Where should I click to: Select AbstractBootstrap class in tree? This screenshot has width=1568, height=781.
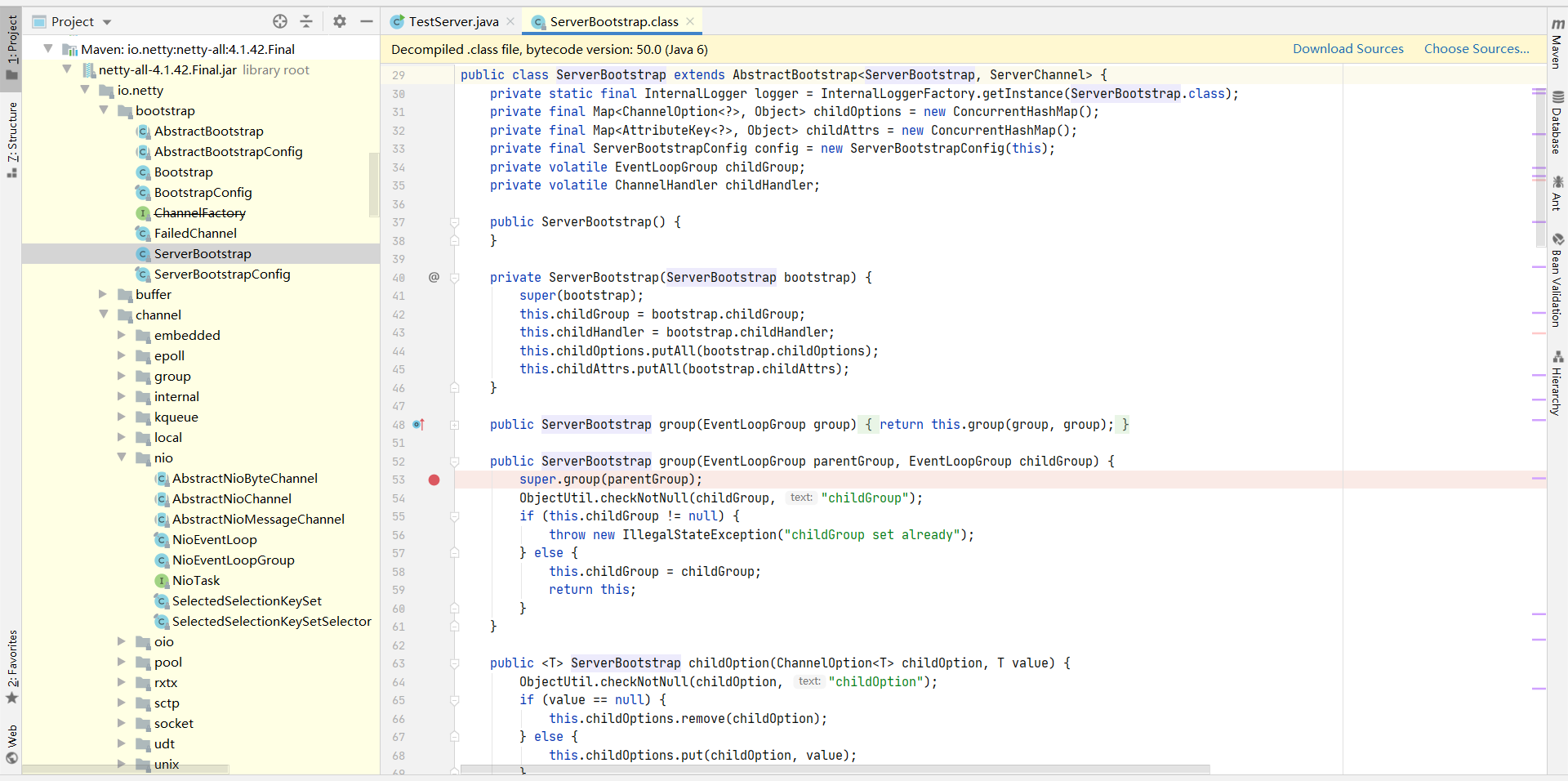pyautogui.click(x=208, y=132)
